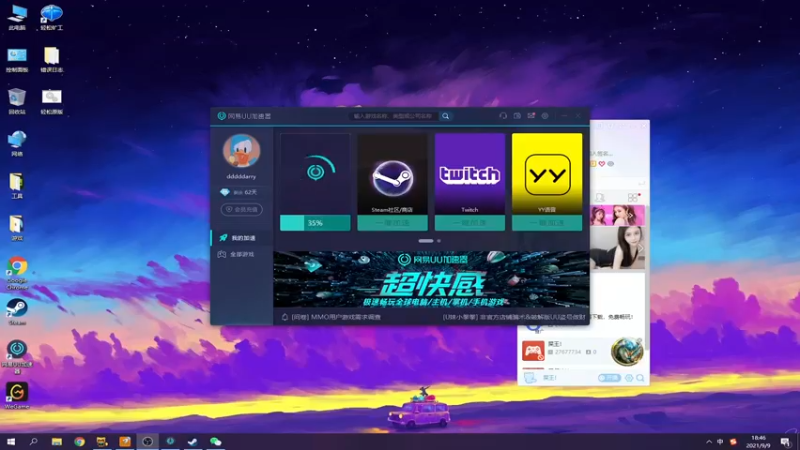
Task: Start one-click acceleration for Twitch
Action: pos(469,223)
